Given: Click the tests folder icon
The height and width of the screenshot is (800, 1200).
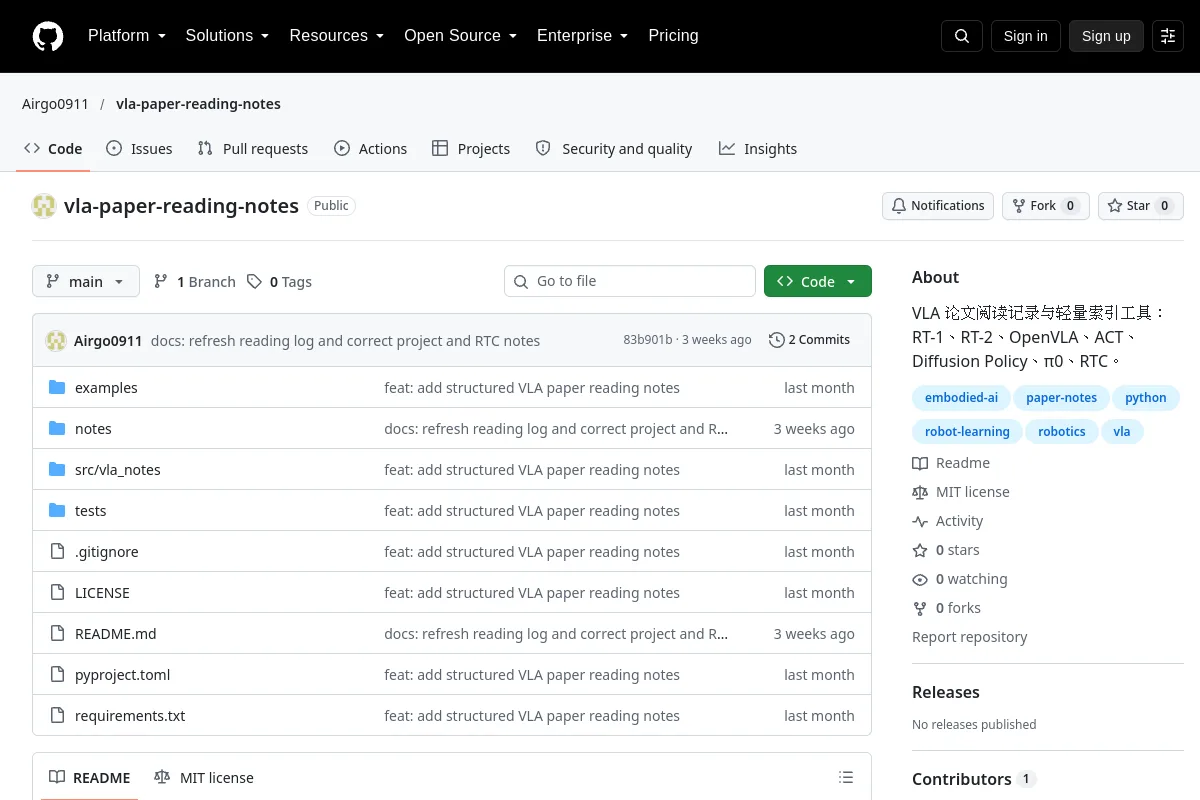Looking at the screenshot, I should [x=57, y=511].
